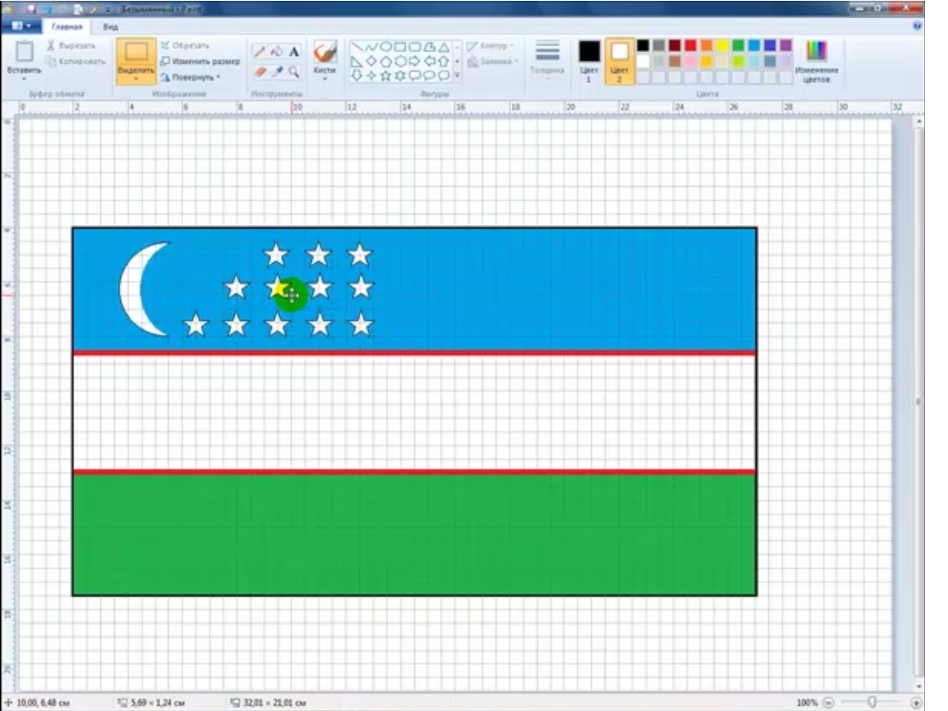Pick the pink color swatch

690,61
